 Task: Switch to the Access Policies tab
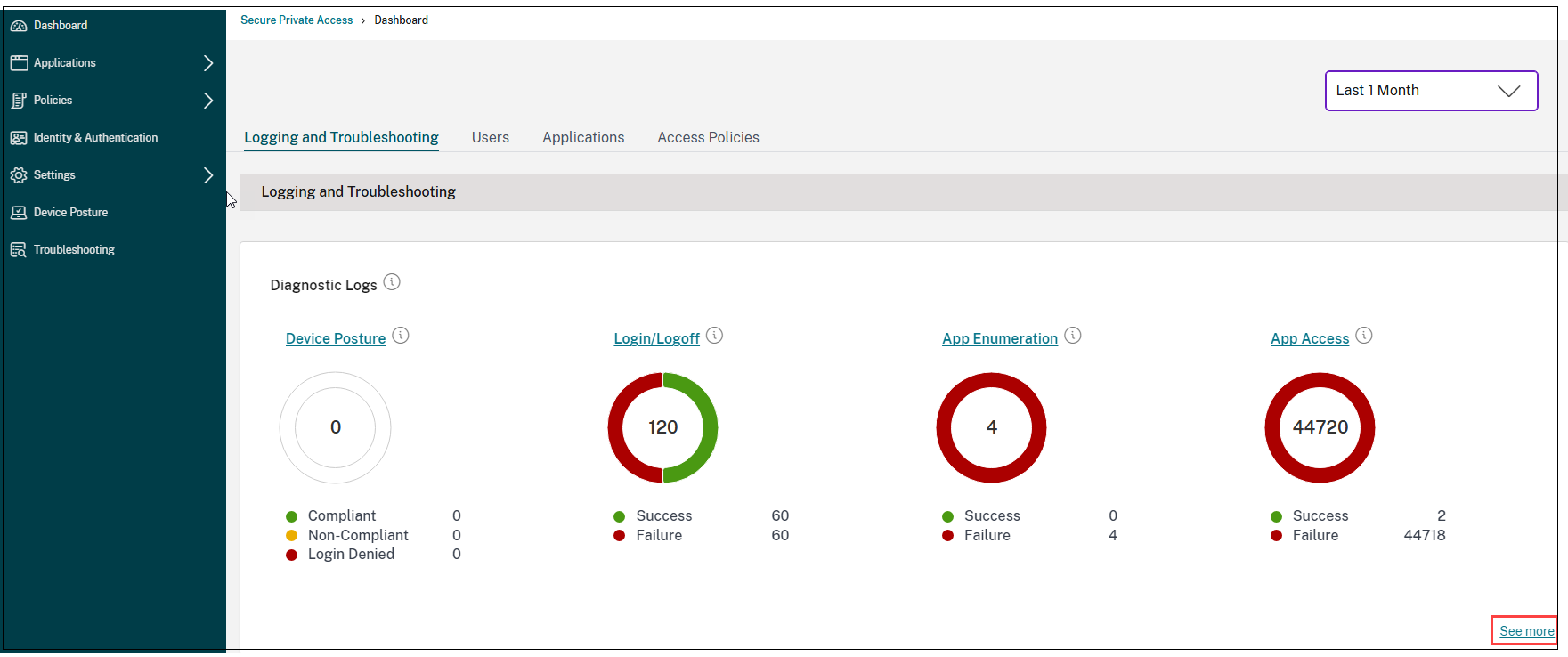pyautogui.click(x=708, y=138)
